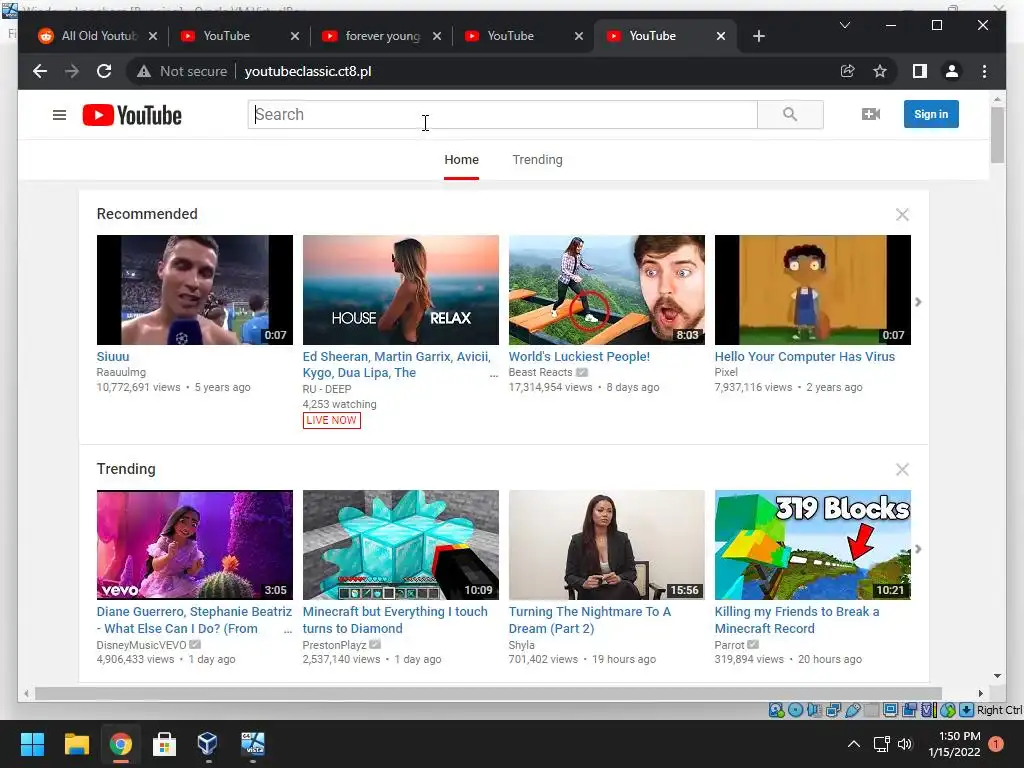The height and width of the screenshot is (768, 1024).
Task: Click the horizontal scrollbar right arrow
Action: 980,694
